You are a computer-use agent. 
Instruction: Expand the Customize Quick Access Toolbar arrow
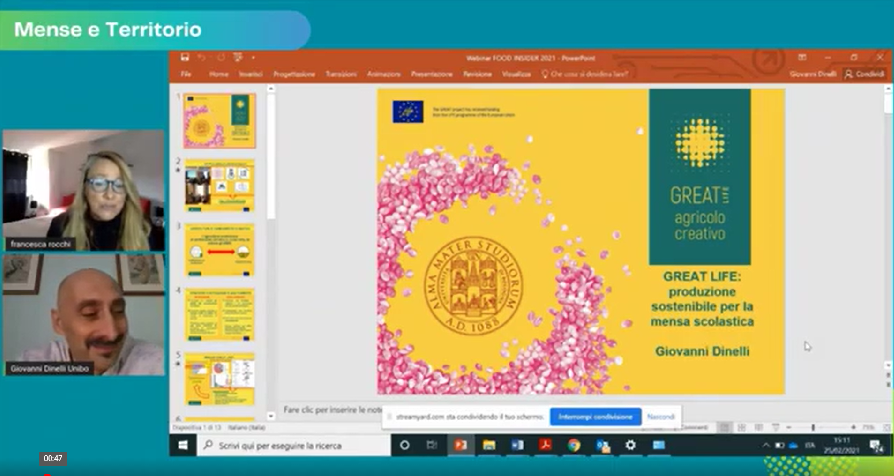(253, 58)
